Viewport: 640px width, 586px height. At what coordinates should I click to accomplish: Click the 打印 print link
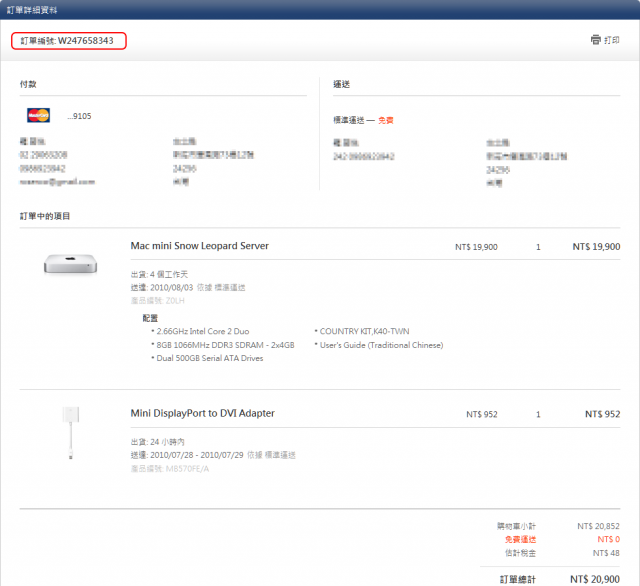[x=611, y=40]
